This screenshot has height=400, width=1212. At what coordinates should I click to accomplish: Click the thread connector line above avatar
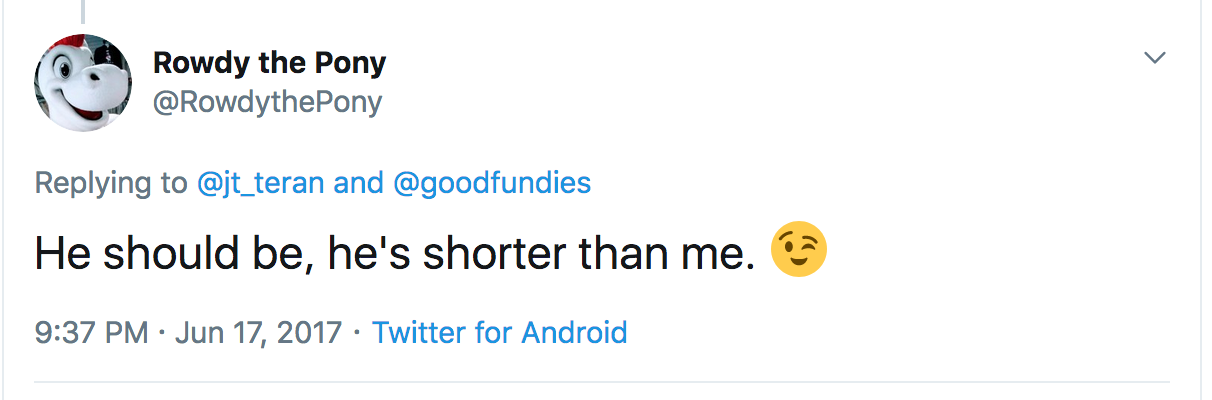[x=83, y=10]
